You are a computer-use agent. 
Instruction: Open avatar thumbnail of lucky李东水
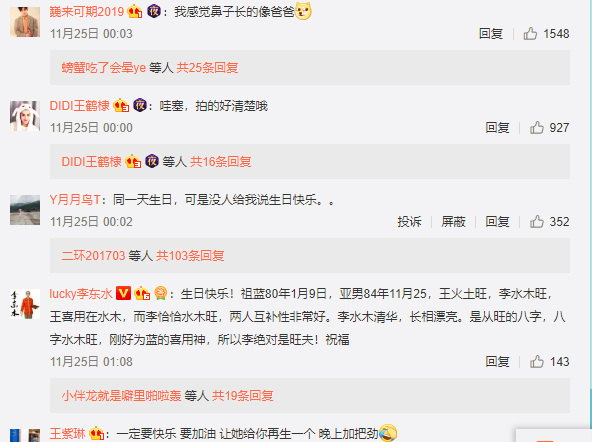(x=25, y=304)
